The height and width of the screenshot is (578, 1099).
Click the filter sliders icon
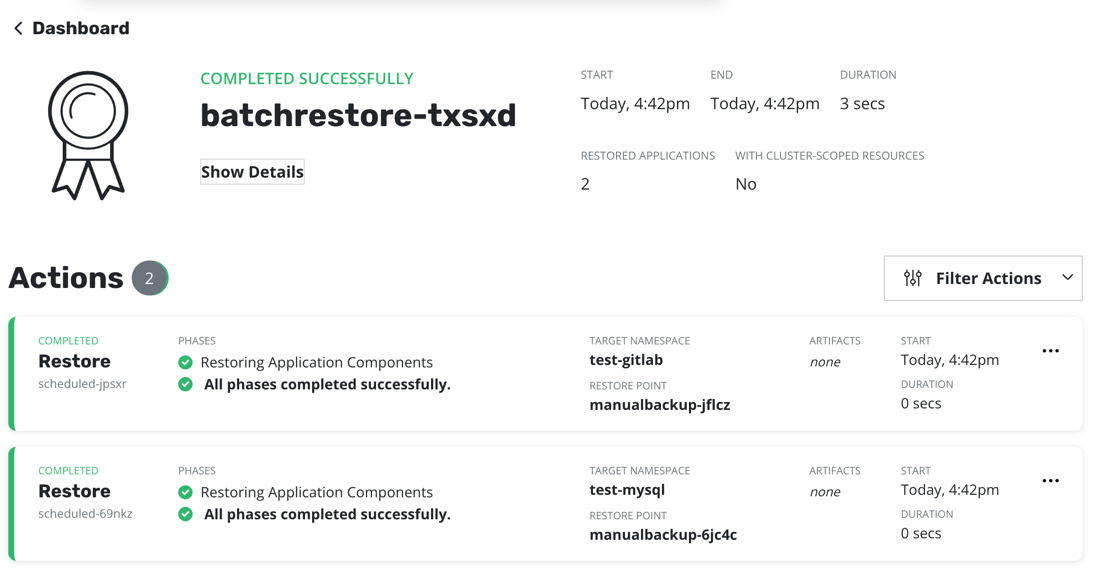912,279
